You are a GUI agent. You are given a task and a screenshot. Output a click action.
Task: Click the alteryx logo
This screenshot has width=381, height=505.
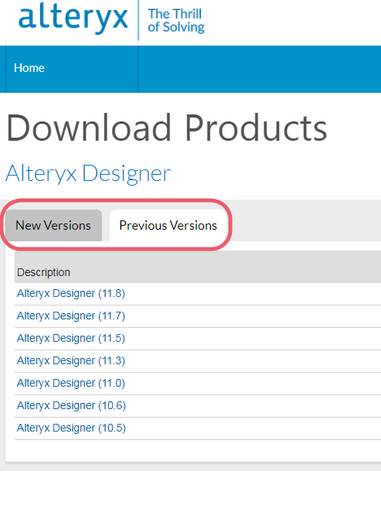pos(73,17)
